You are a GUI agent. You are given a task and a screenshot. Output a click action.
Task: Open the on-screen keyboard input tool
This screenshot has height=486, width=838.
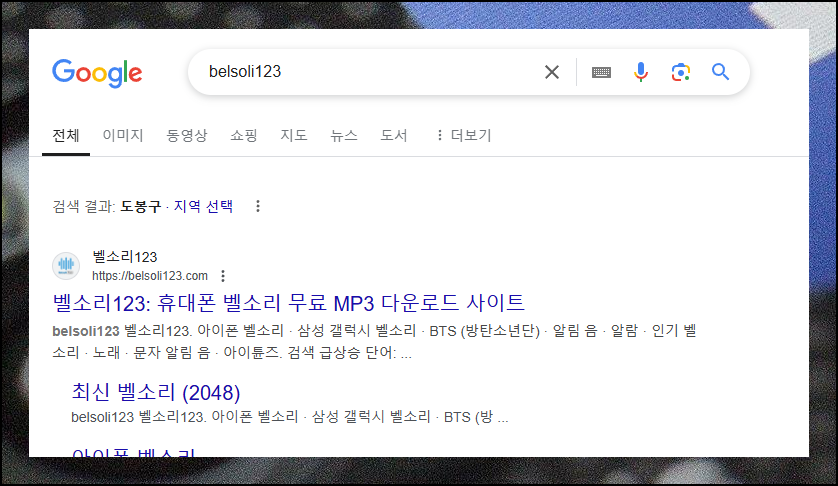pyautogui.click(x=601, y=72)
